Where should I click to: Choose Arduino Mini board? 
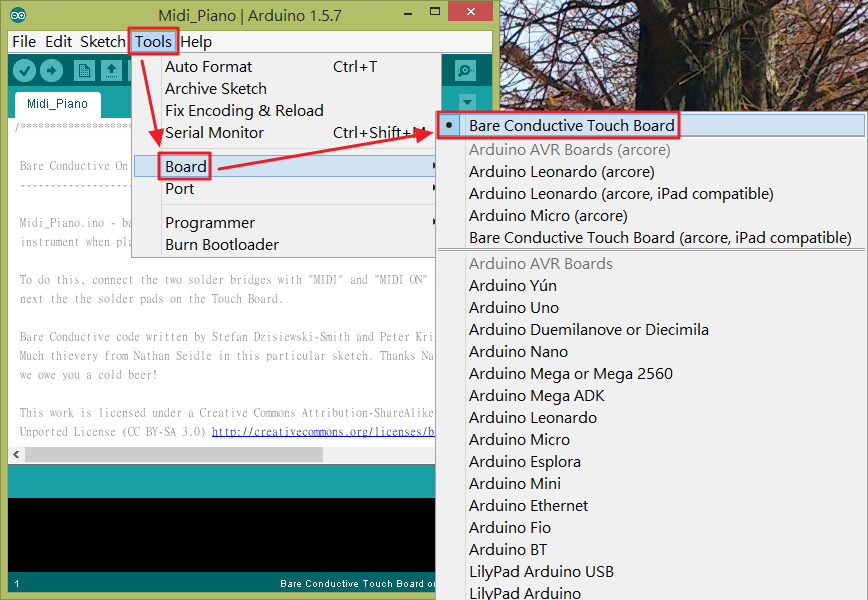tap(652, 484)
